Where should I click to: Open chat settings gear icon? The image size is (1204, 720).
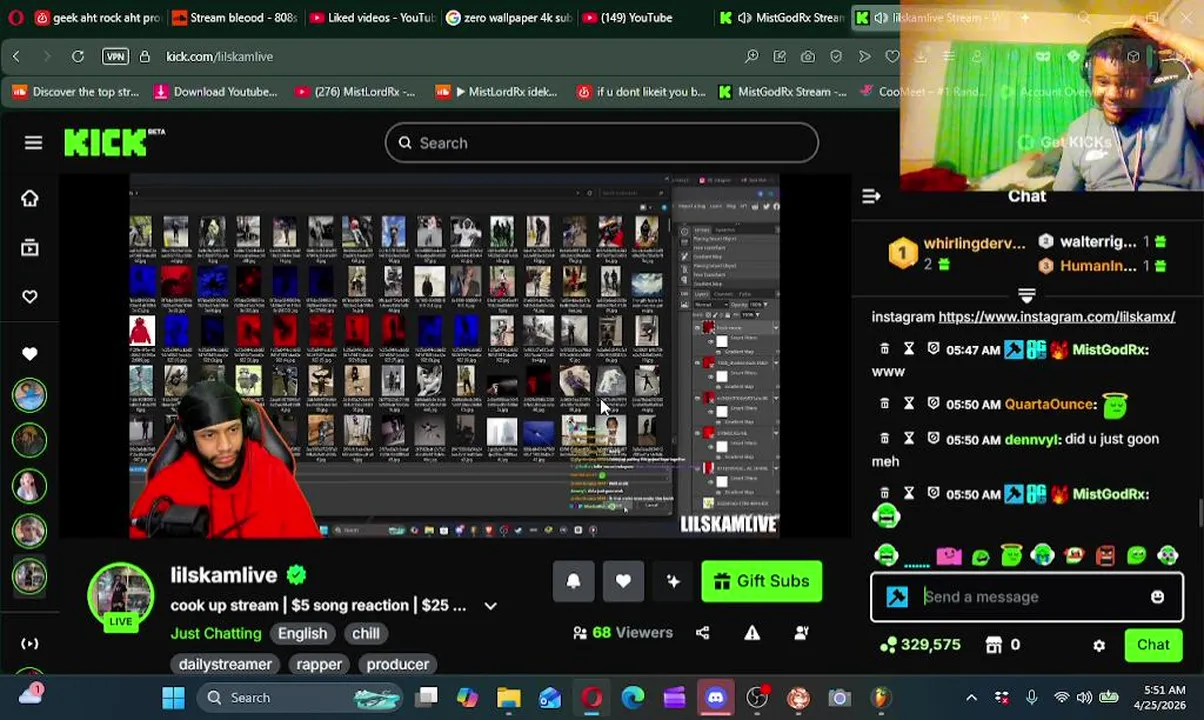pyautogui.click(x=1099, y=646)
